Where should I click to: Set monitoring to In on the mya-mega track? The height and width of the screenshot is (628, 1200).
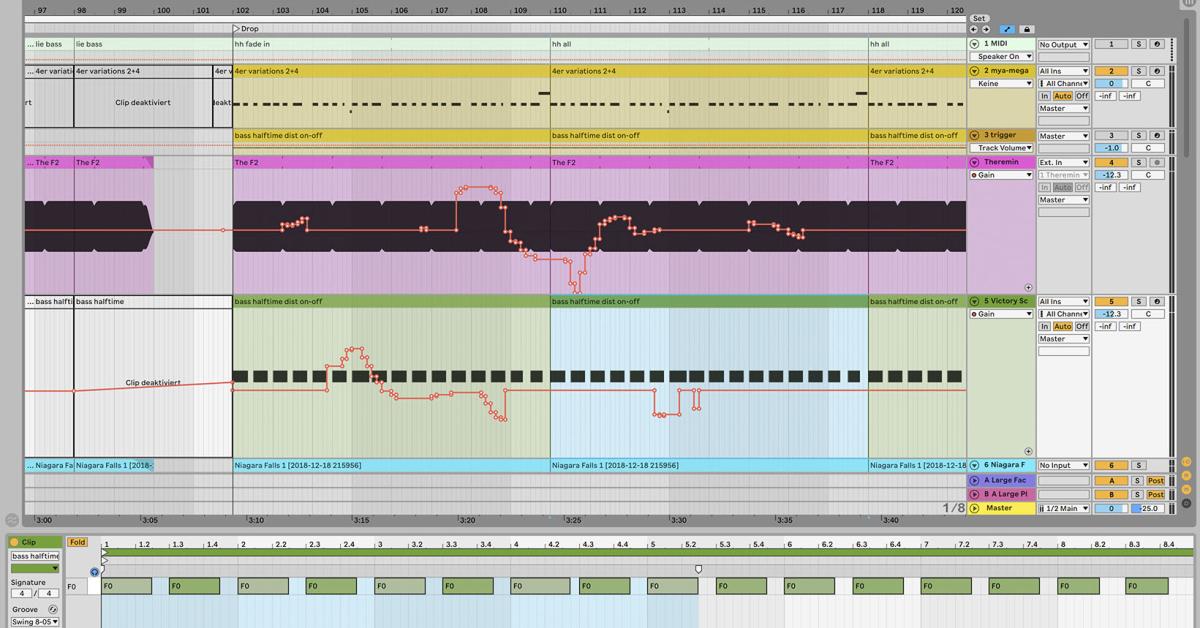pos(1044,96)
